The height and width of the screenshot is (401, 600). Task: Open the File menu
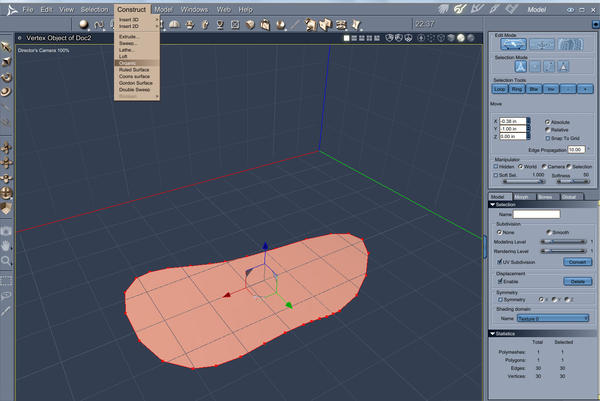coord(28,10)
